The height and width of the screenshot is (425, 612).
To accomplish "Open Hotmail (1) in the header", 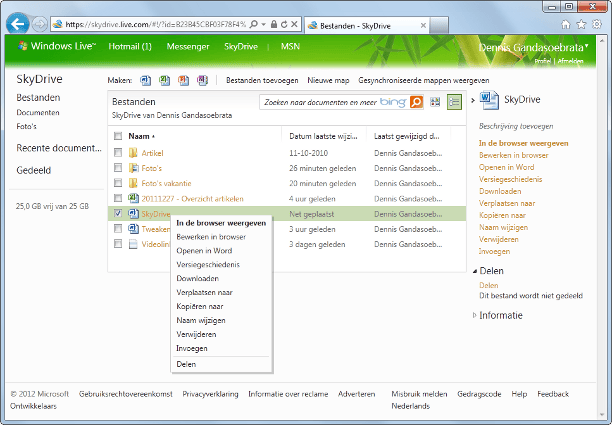I will point(130,46).
